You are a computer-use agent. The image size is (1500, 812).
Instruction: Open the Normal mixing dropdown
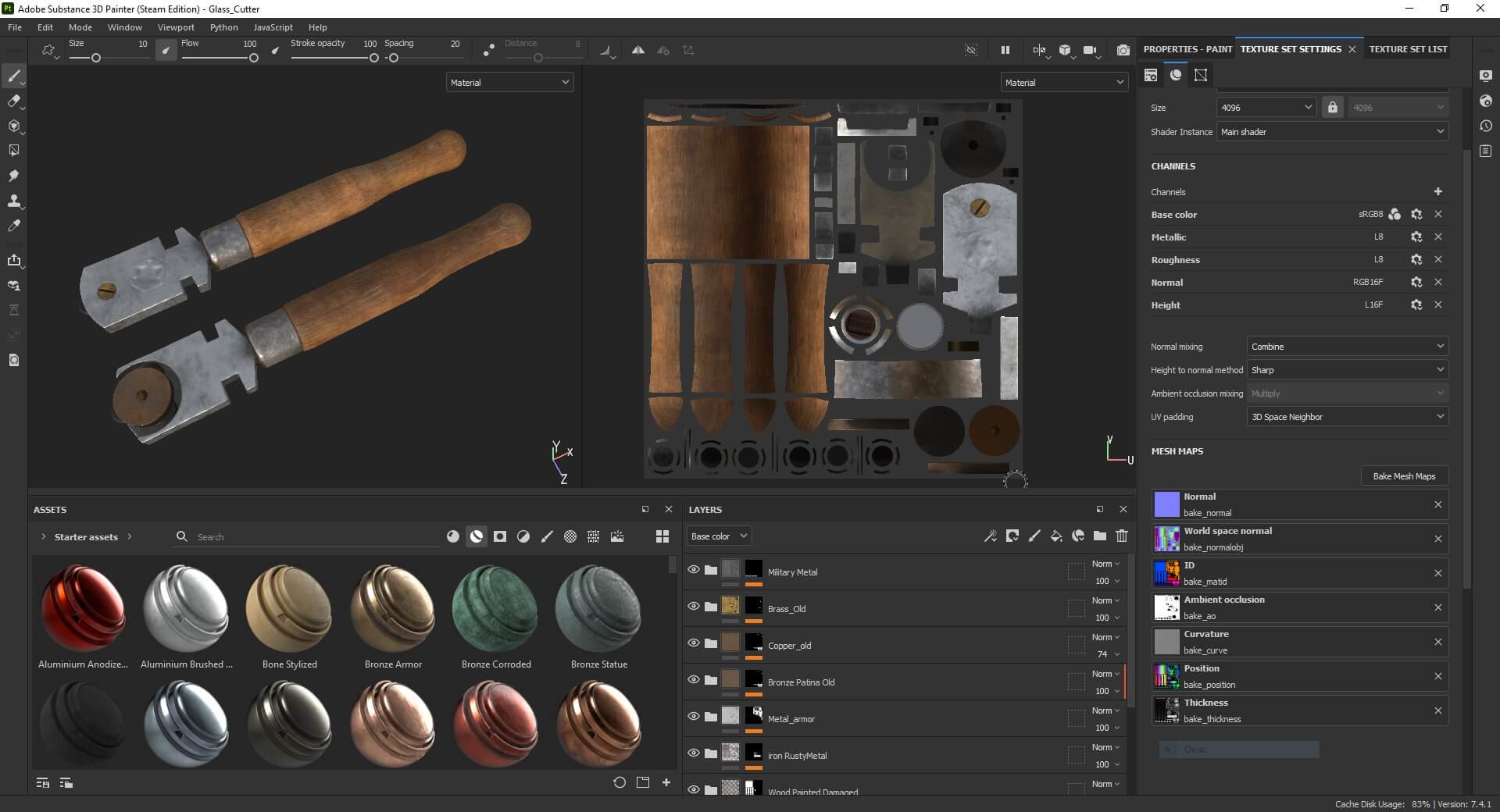point(1347,347)
